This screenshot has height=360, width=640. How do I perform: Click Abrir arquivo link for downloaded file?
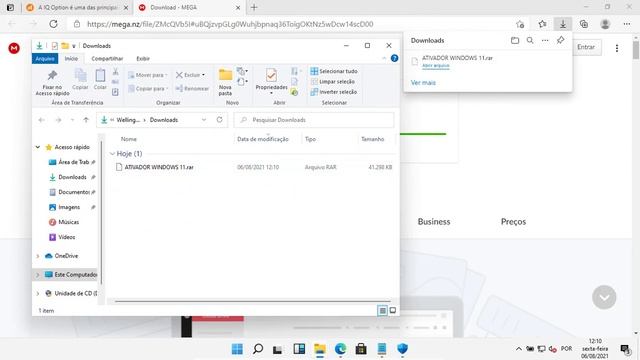click(436, 65)
